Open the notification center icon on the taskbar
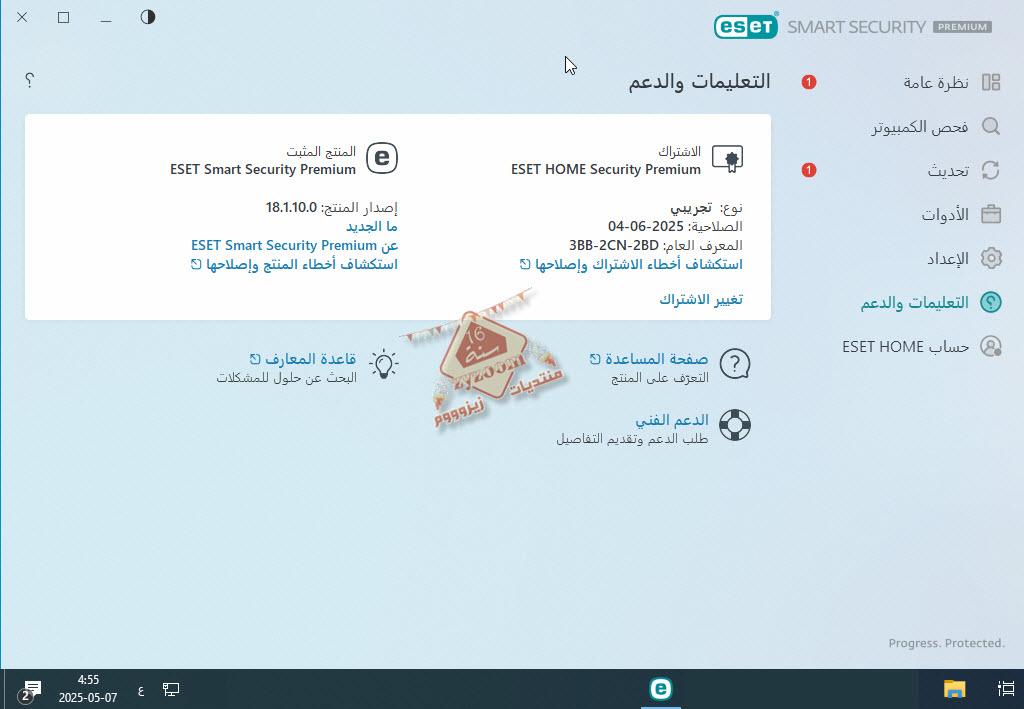The width and height of the screenshot is (1024, 709). point(30,689)
